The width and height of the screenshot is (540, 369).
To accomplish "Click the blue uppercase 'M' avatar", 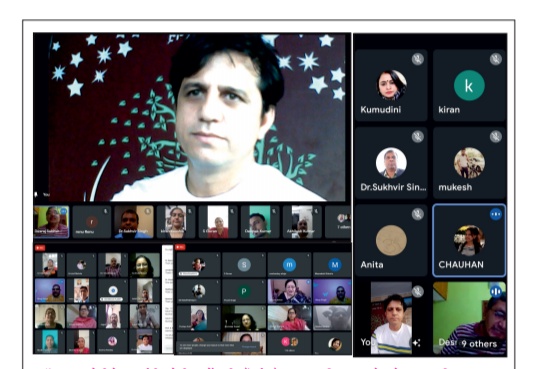I will [x=334, y=265].
